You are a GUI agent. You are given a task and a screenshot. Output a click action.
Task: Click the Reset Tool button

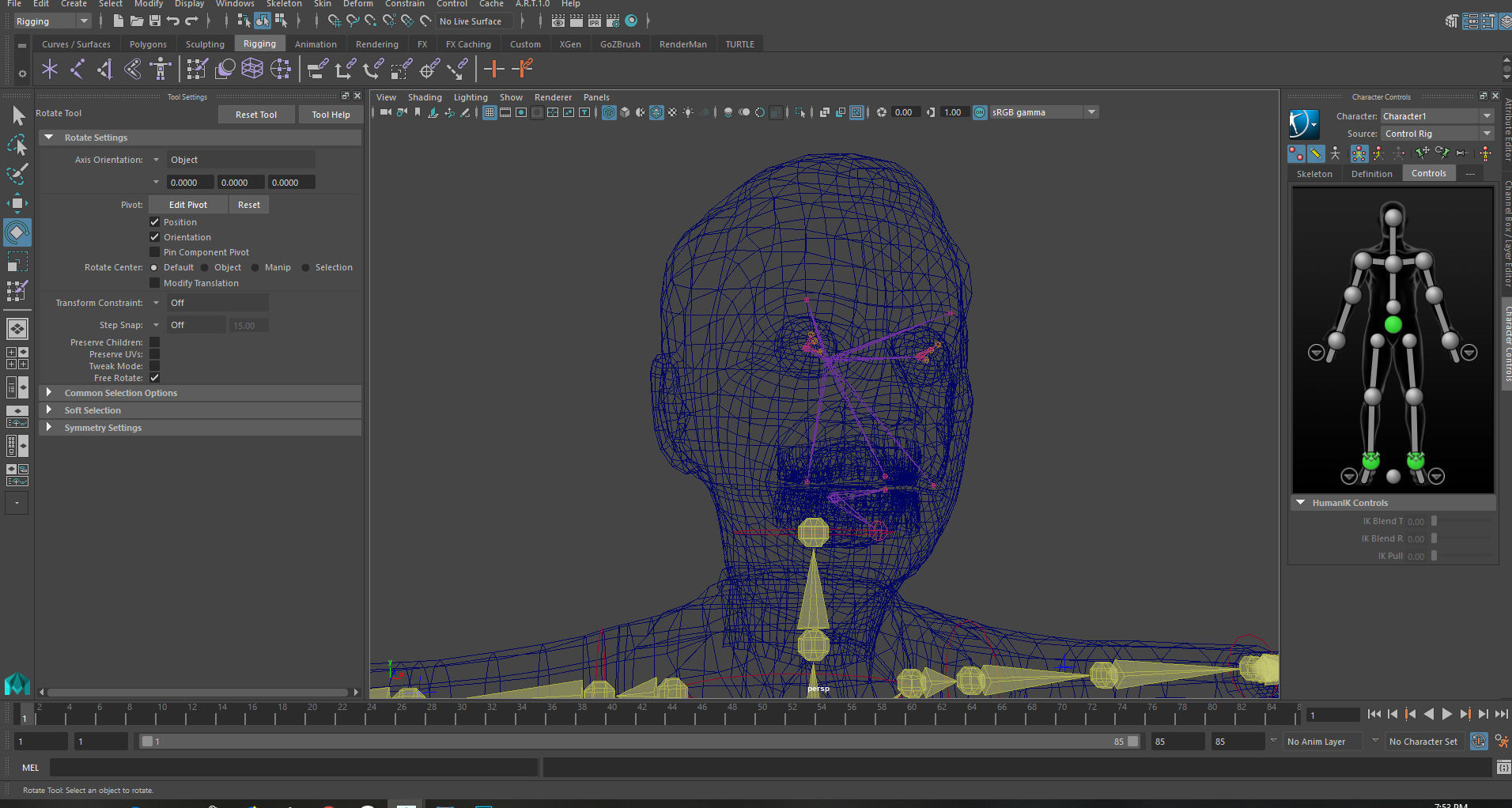256,115
